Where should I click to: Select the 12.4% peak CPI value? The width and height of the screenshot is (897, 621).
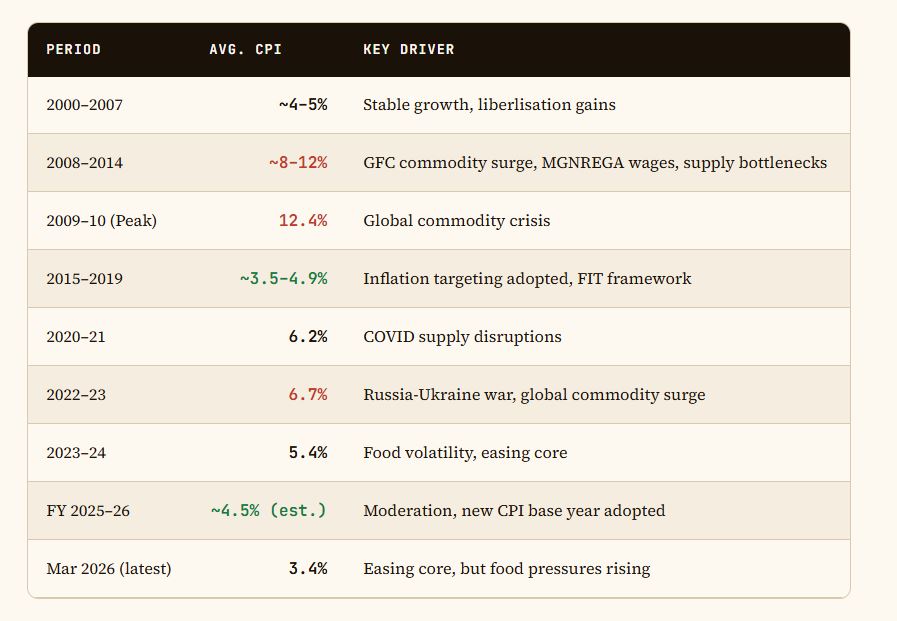point(303,221)
